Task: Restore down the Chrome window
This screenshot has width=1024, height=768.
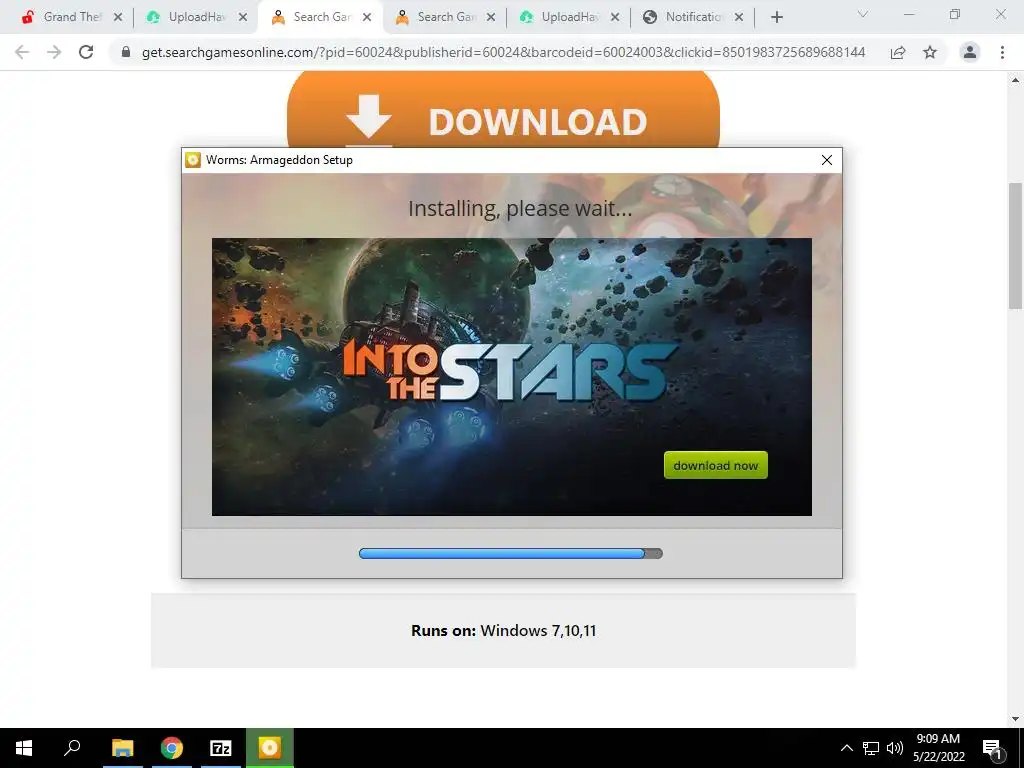Action: click(955, 14)
